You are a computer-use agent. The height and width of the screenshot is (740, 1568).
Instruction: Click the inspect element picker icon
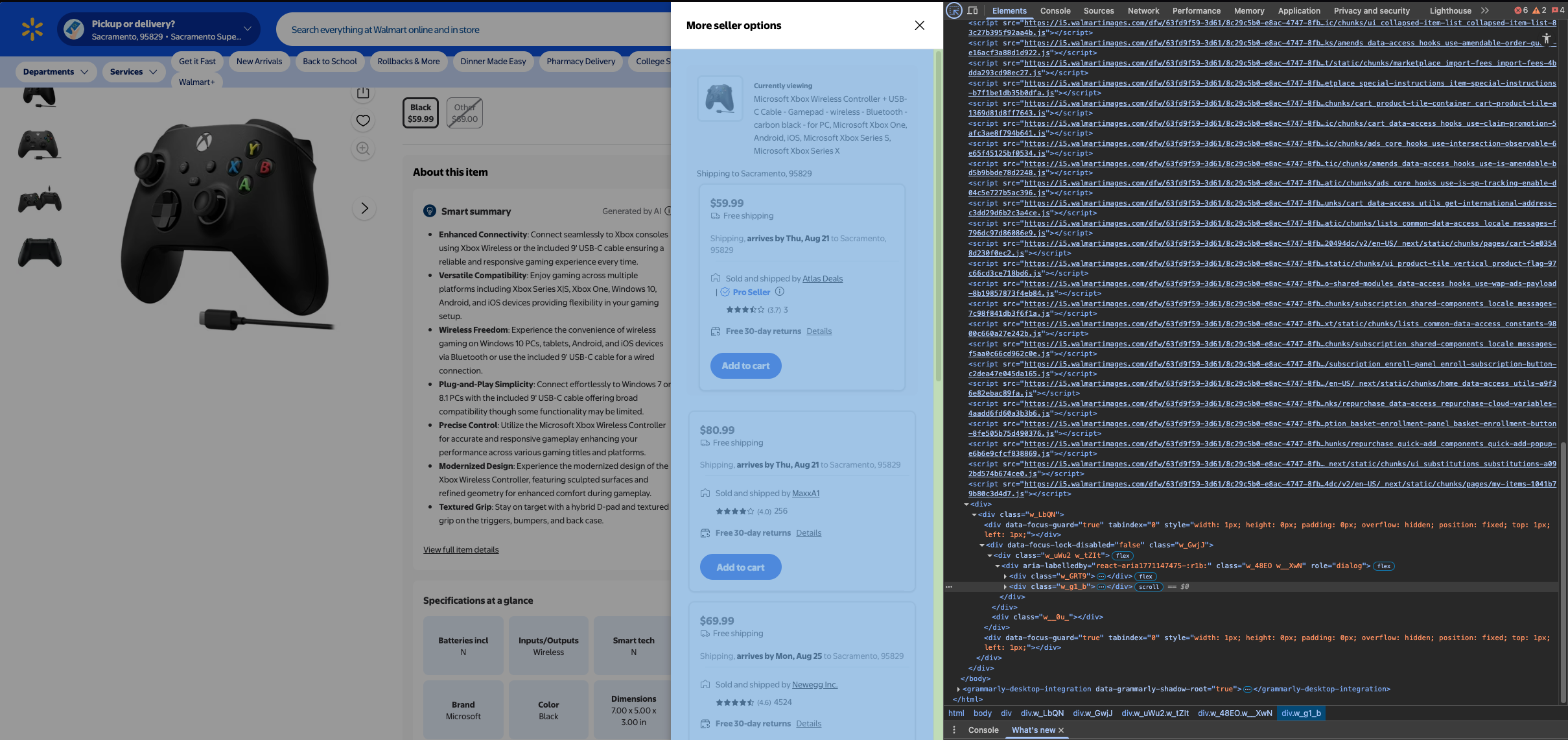954,10
